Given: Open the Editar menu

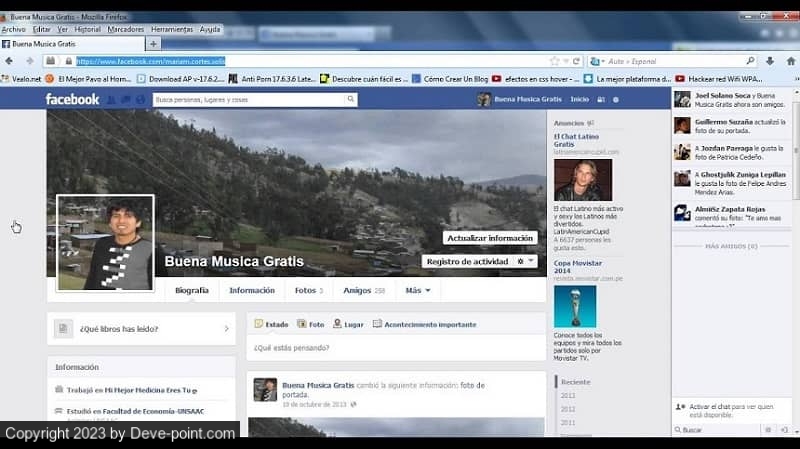Looking at the screenshot, I should point(42,30).
